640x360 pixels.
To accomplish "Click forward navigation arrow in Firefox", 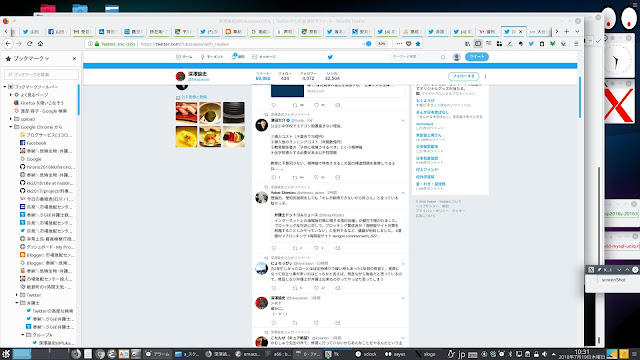I will point(19,43).
